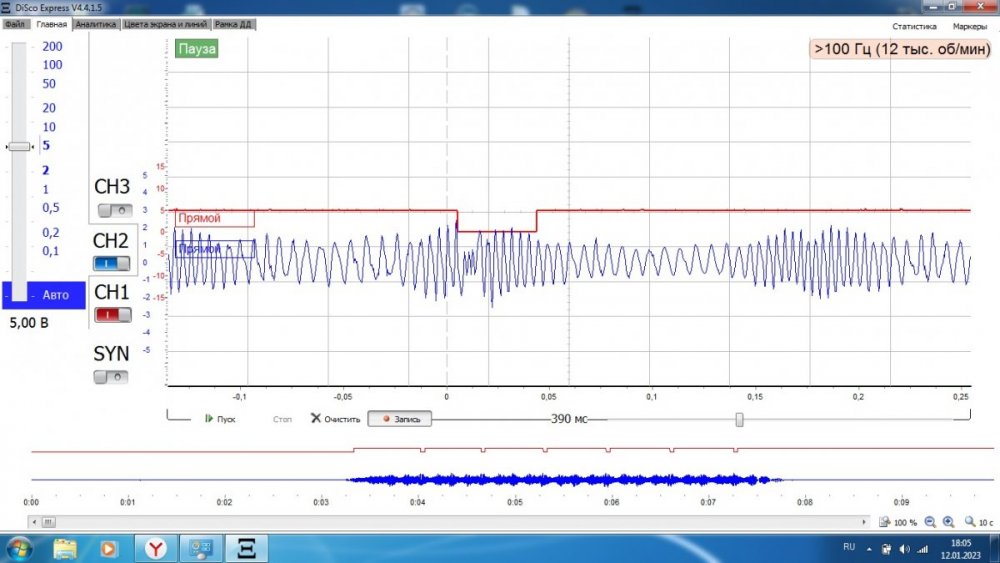Image resolution: width=1000 pixels, height=563 pixels.
Task: Switch to the Аналитика tab
Action: [x=96, y=24]
